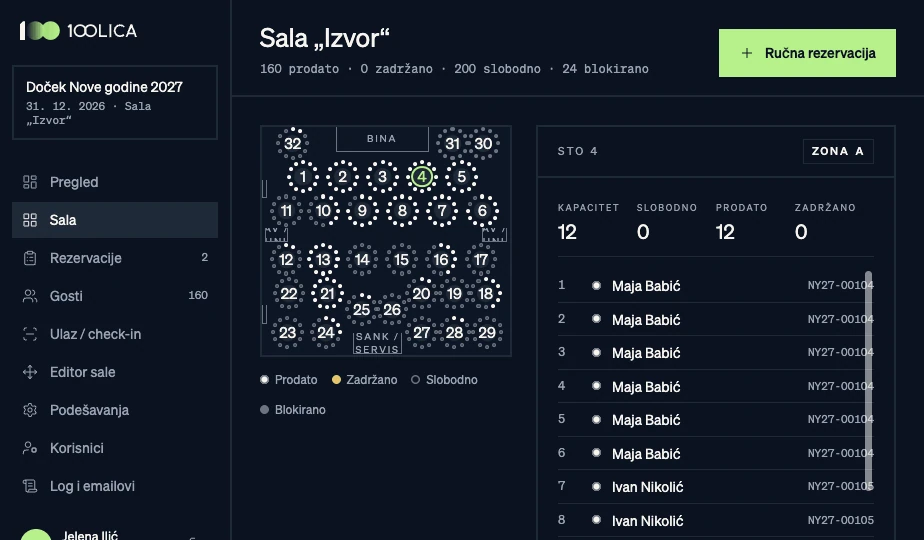Select table 13 on floor plan

(324, 259)
